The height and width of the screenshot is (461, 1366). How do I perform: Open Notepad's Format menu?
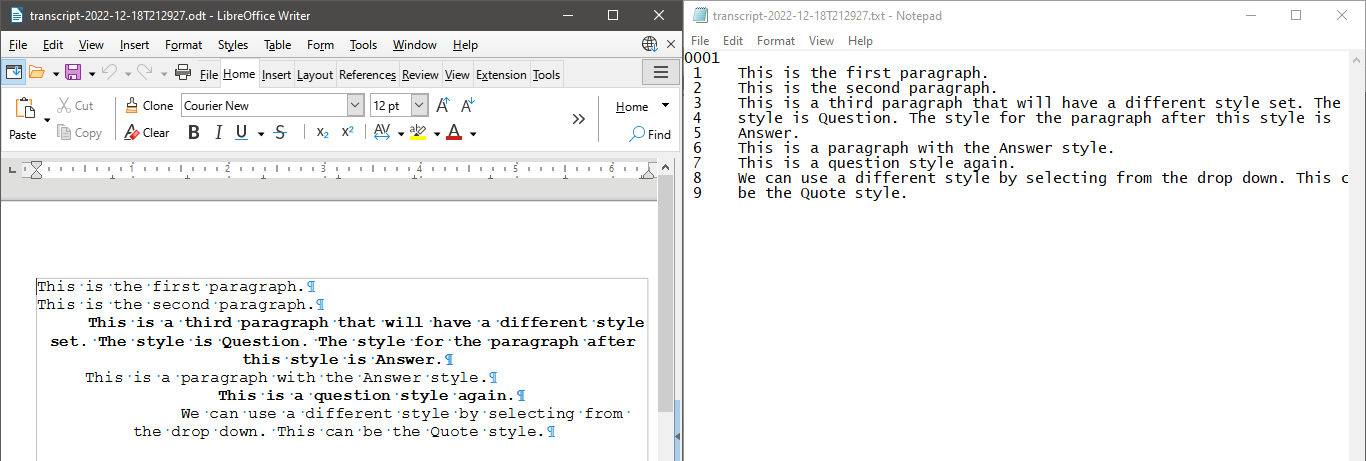click(776, 41)
